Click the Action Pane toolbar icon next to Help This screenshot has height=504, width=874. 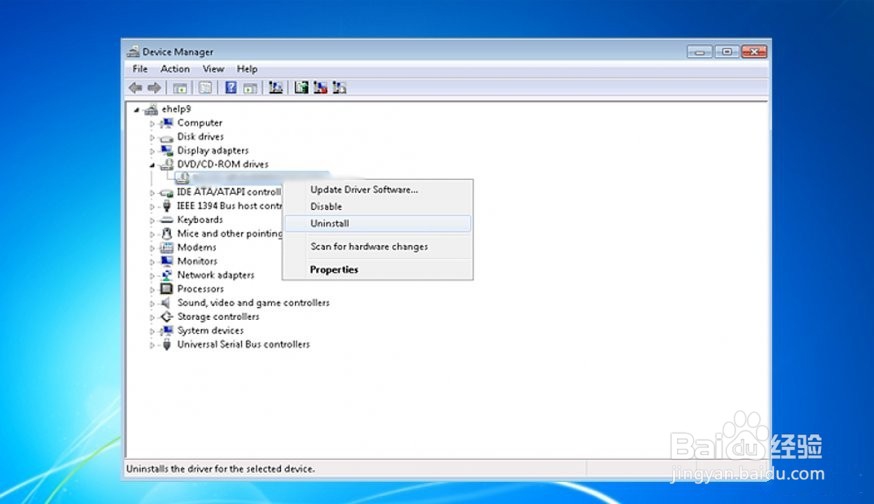point(250,88)
